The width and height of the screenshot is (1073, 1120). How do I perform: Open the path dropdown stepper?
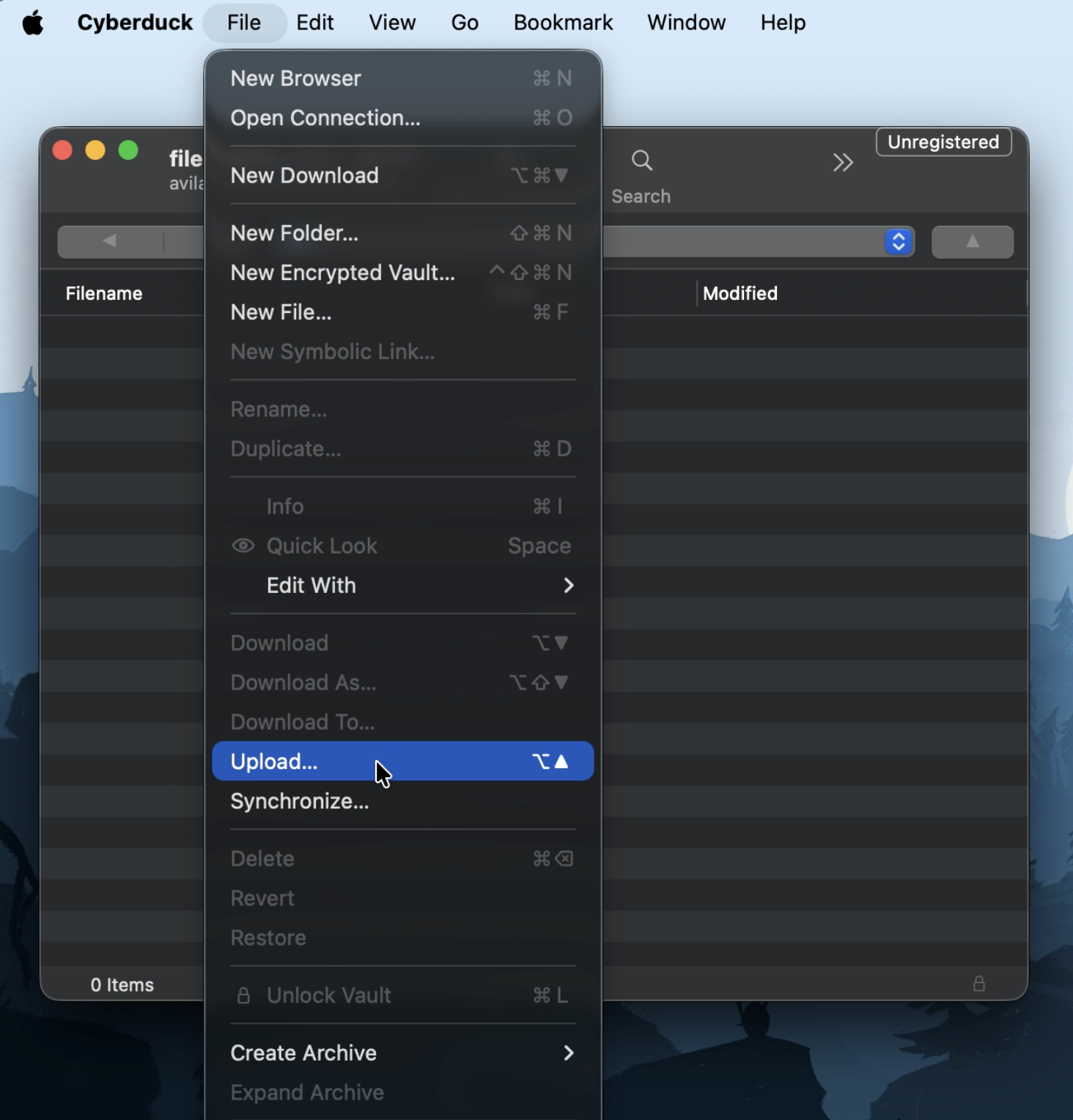899,241
